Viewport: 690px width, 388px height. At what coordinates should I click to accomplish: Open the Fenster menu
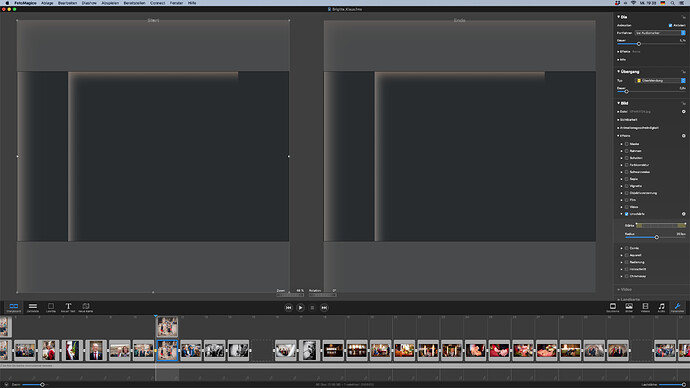click(176, 3)
